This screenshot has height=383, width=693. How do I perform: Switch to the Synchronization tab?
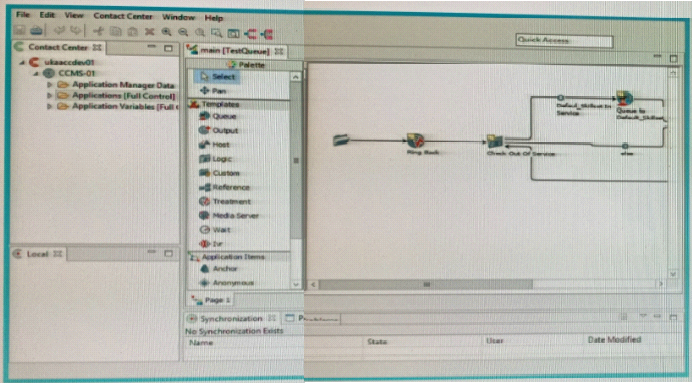click(231, 319)
